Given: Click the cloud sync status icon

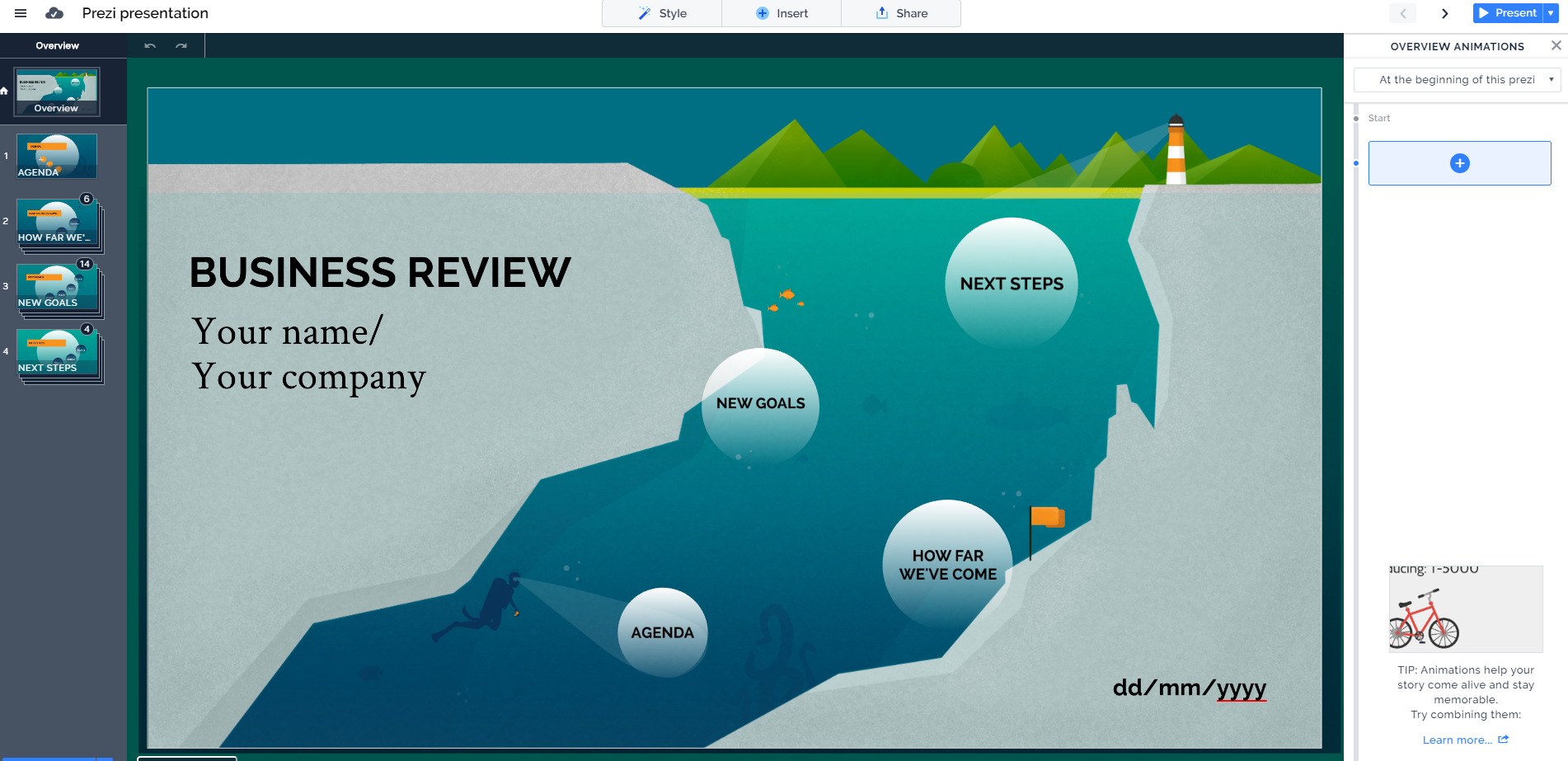Looking at the screenshot, I should pos(54,13).
